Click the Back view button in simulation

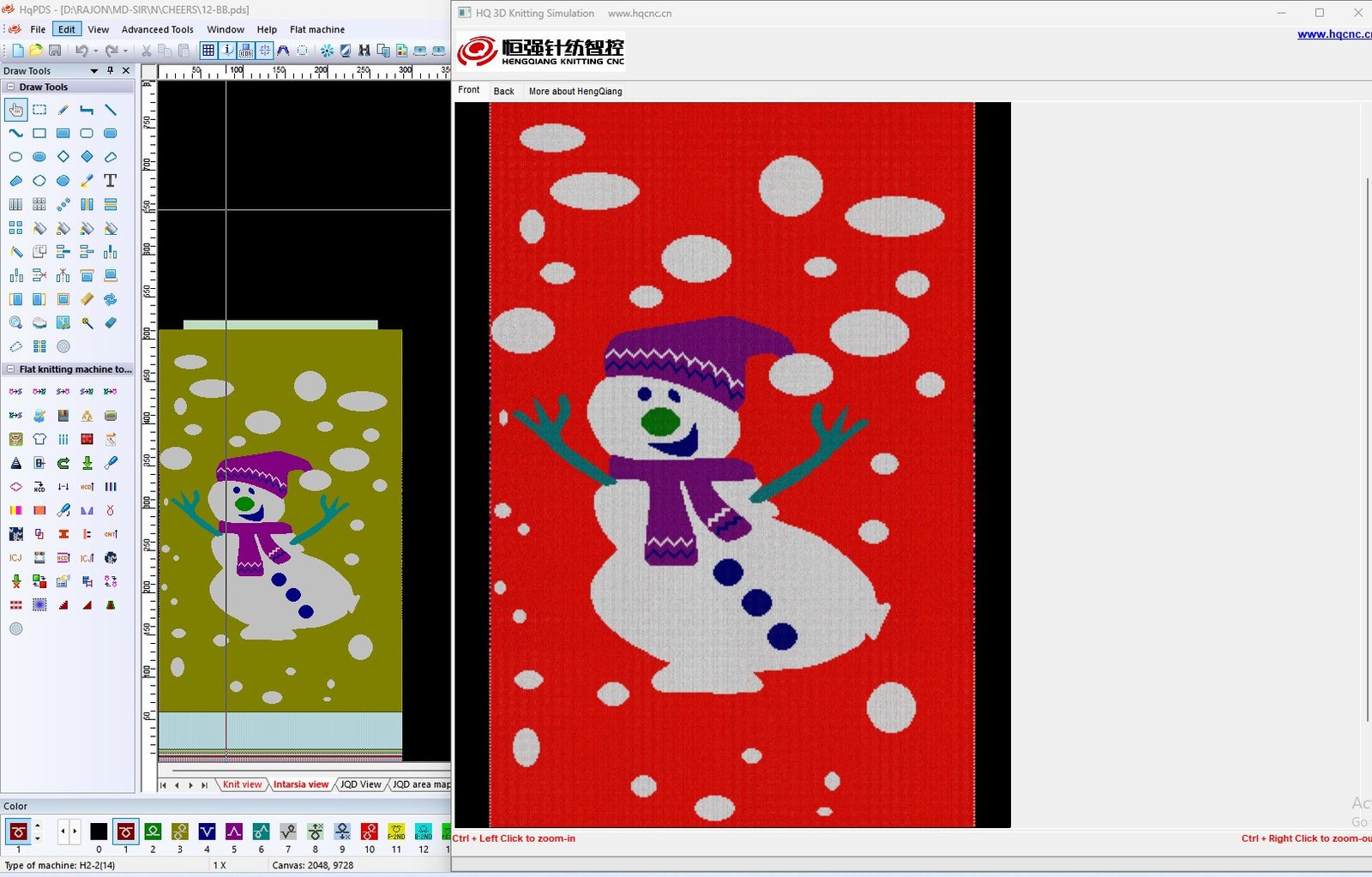[503, 91]
